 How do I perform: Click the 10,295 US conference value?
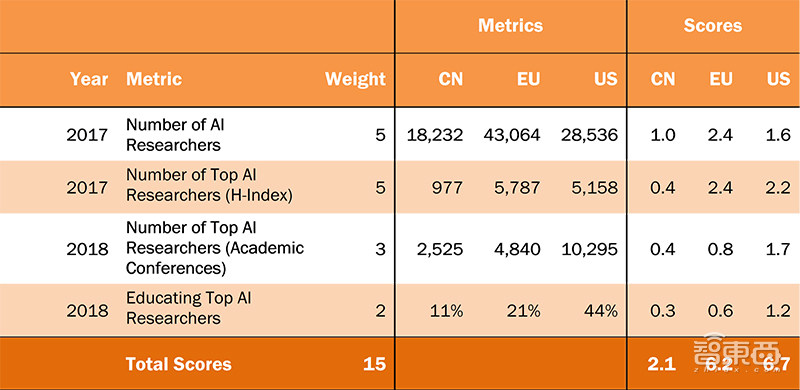tap(589, 249)
